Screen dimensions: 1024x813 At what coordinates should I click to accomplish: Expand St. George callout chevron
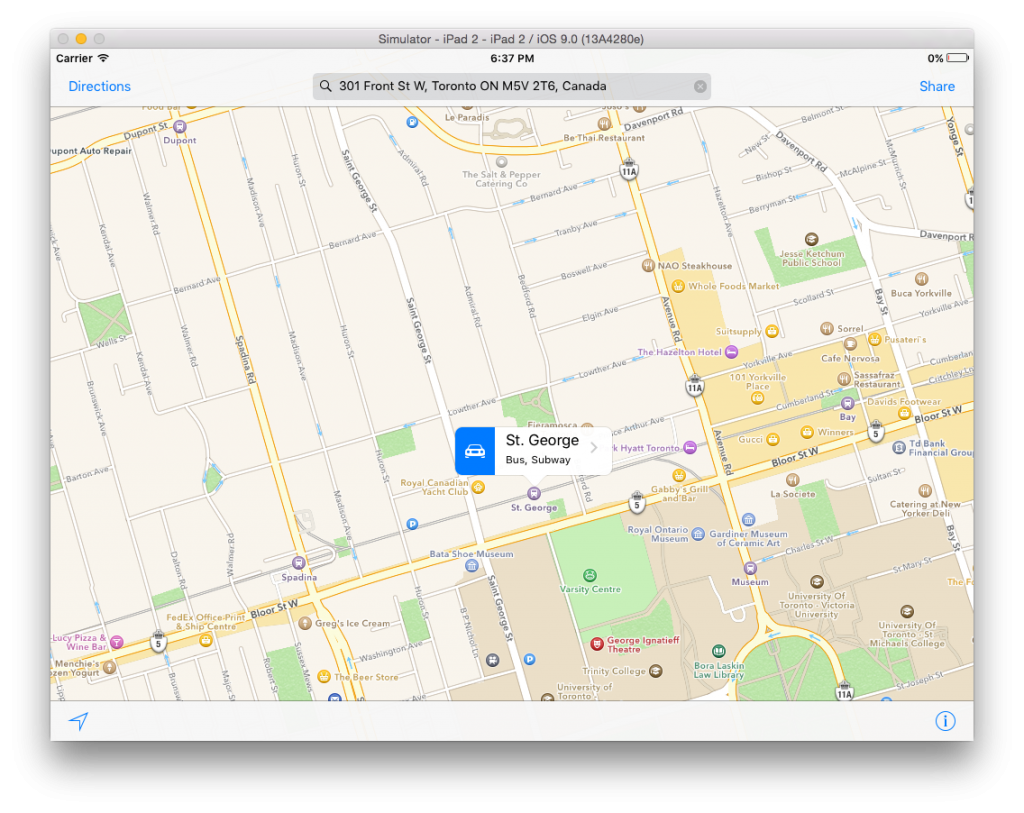coord(594,448)
